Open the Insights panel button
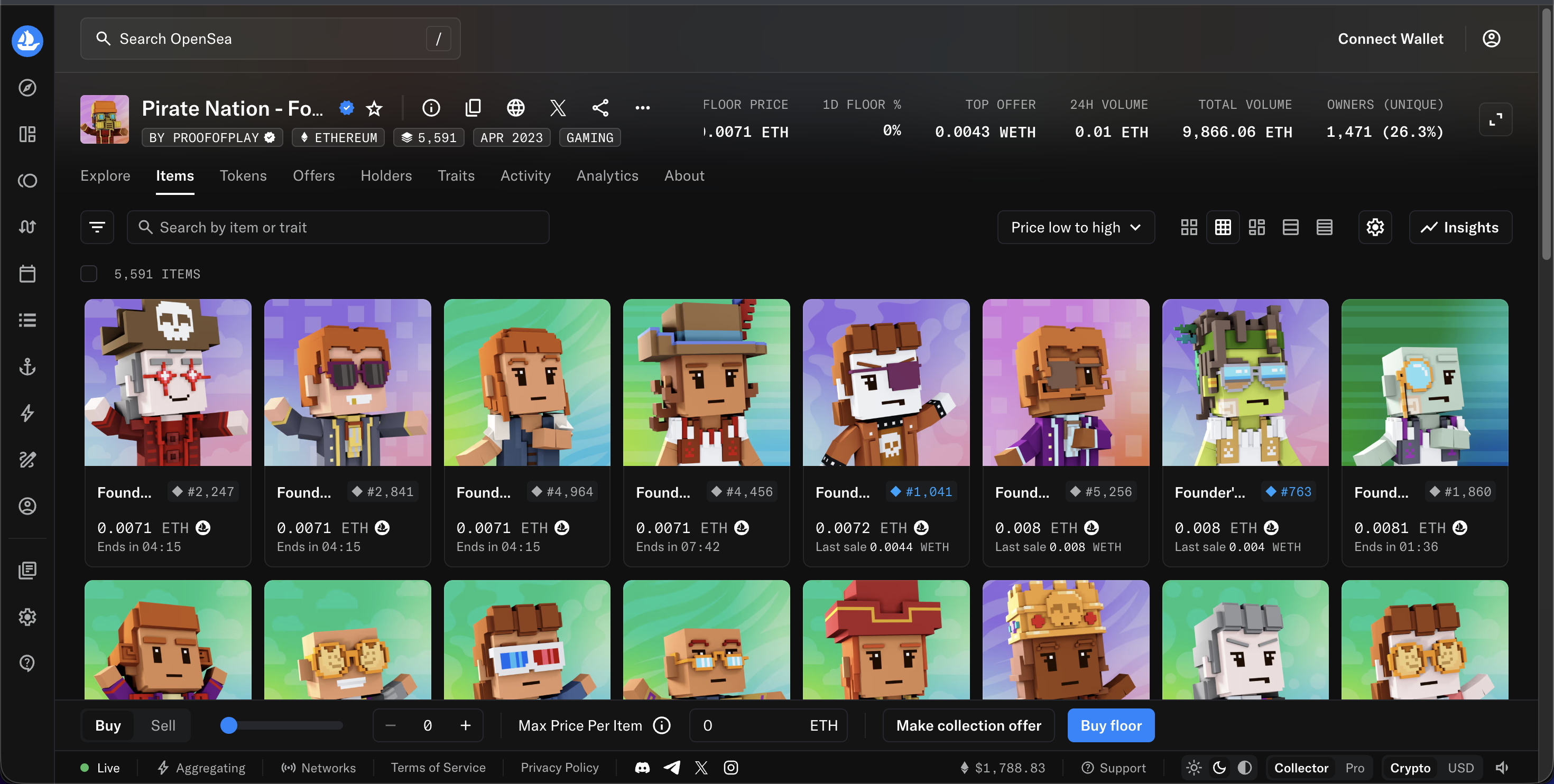The image size is (1554, 784). coord(1460,227)
